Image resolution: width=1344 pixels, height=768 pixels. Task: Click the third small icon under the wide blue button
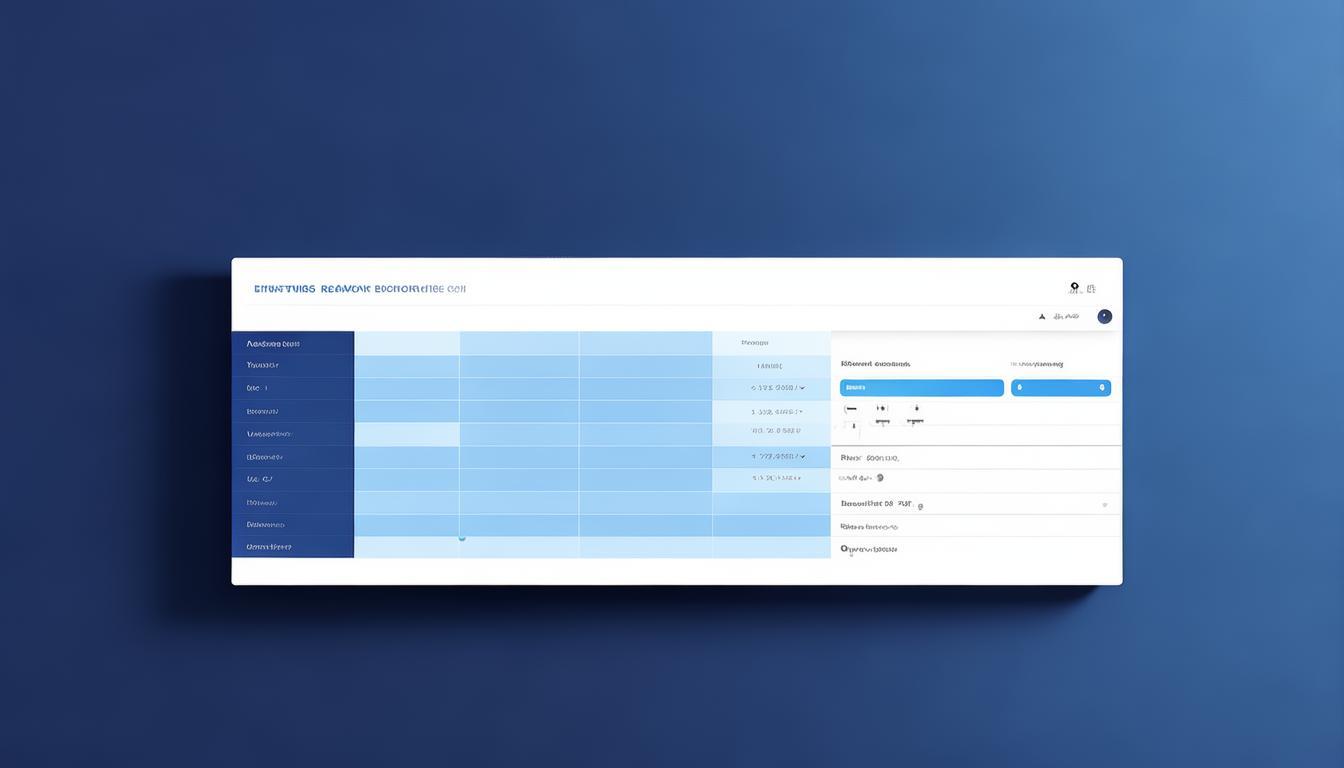(915, 409)
